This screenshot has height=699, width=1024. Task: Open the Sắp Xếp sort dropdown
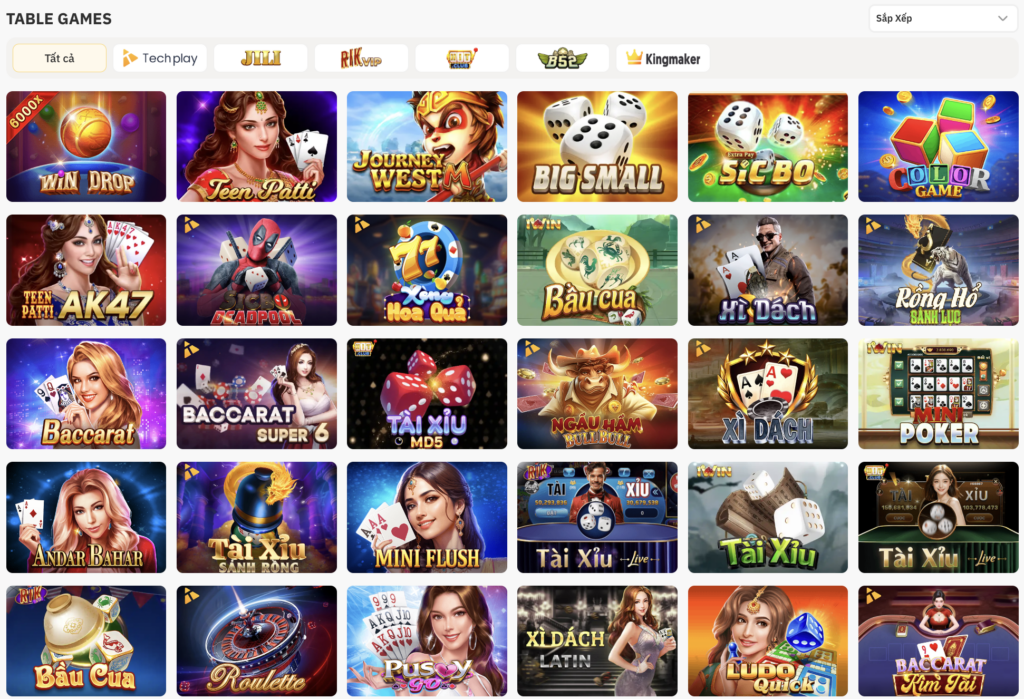point(943,18)
